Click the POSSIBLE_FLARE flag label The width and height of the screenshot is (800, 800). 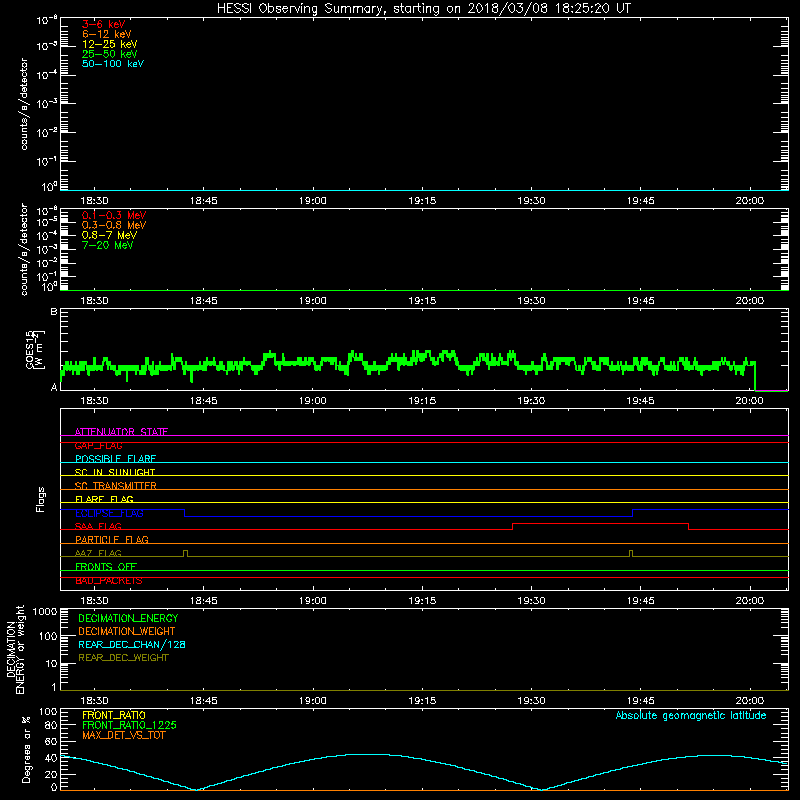point(115,459)
